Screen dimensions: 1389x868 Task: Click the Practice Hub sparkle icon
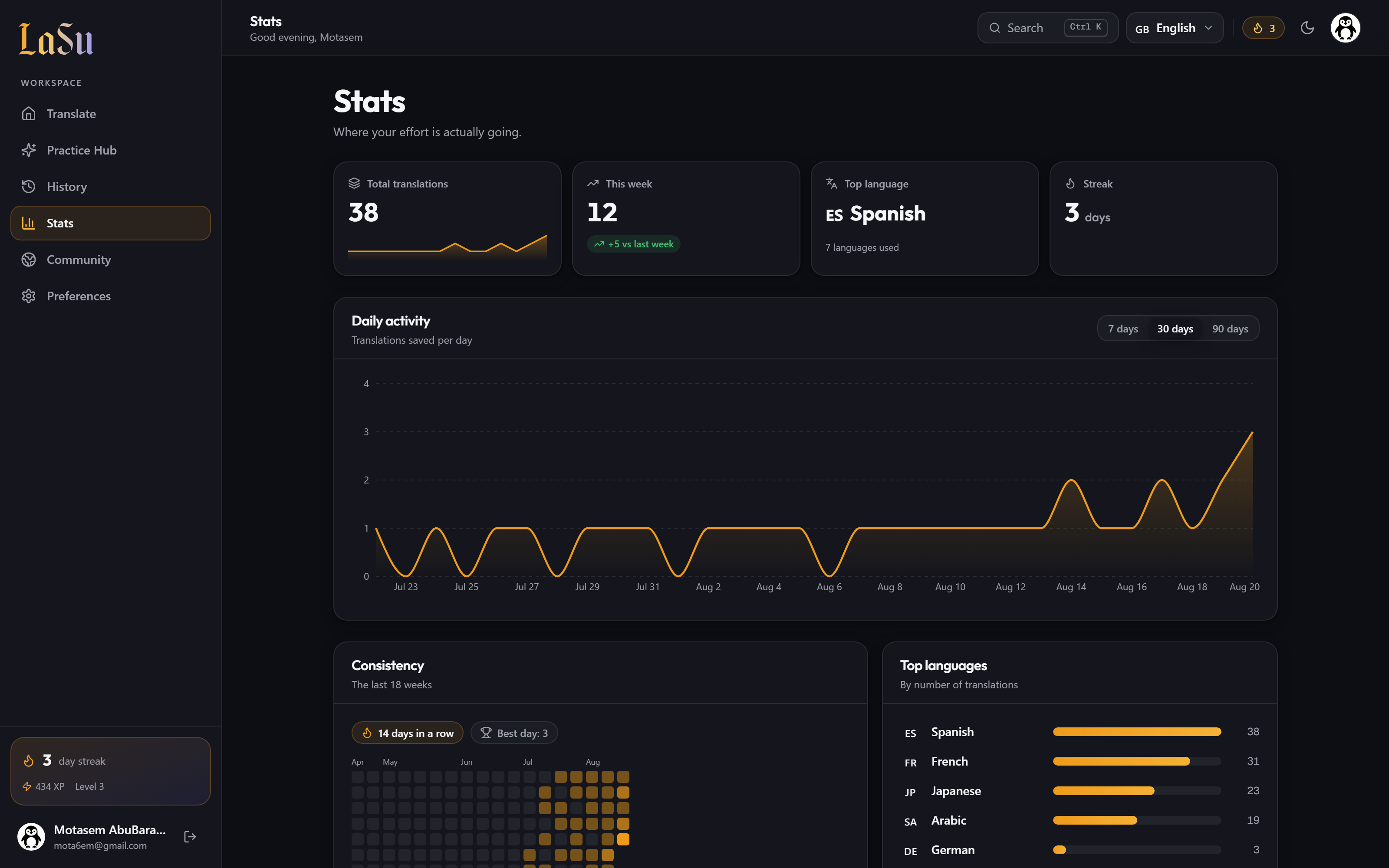[x=29, y=151]
